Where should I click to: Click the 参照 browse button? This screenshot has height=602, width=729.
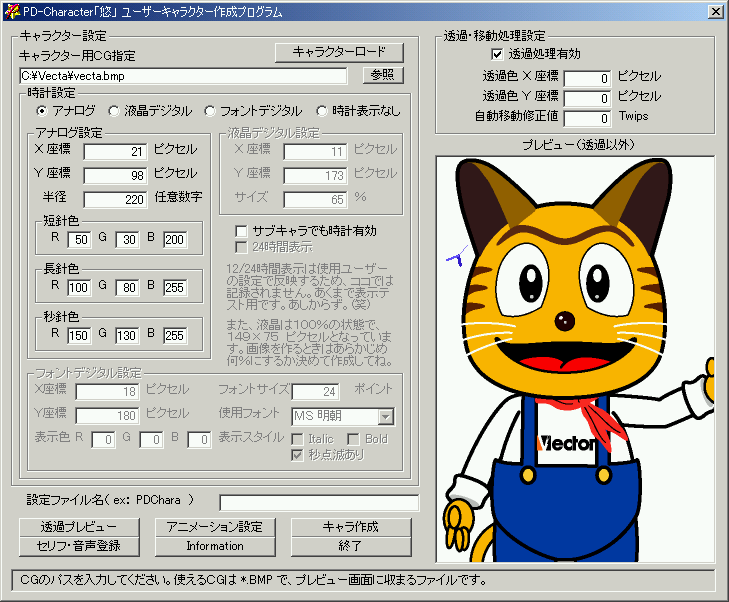click(x=383, y=75)
